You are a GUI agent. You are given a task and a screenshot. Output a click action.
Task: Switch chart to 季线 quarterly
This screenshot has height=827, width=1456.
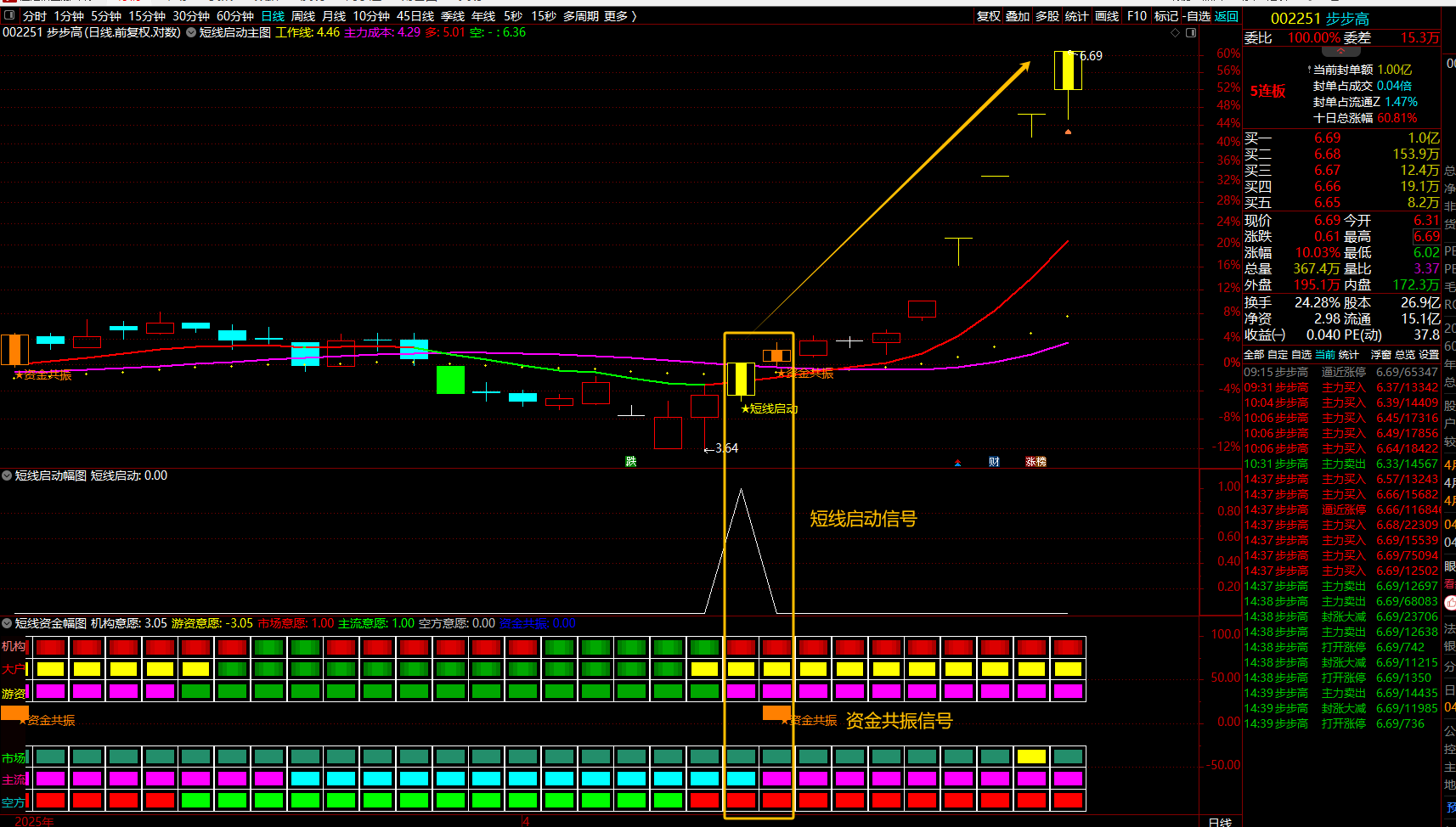[453, 16]
